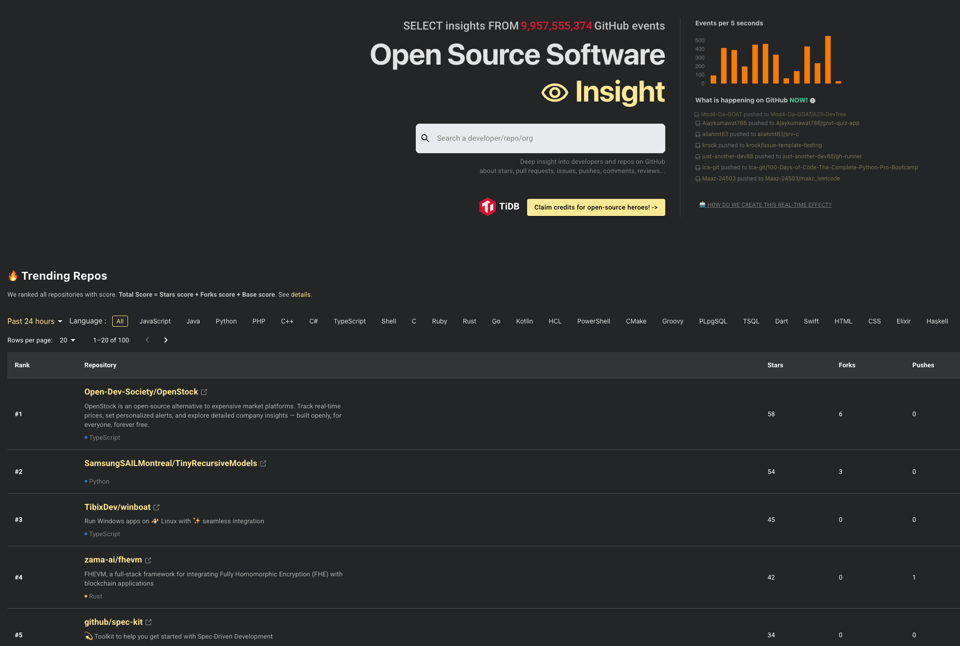The image size is (960, 646).
Task: Open the 'Rows per page' dropdown
Action: (66, 340)
